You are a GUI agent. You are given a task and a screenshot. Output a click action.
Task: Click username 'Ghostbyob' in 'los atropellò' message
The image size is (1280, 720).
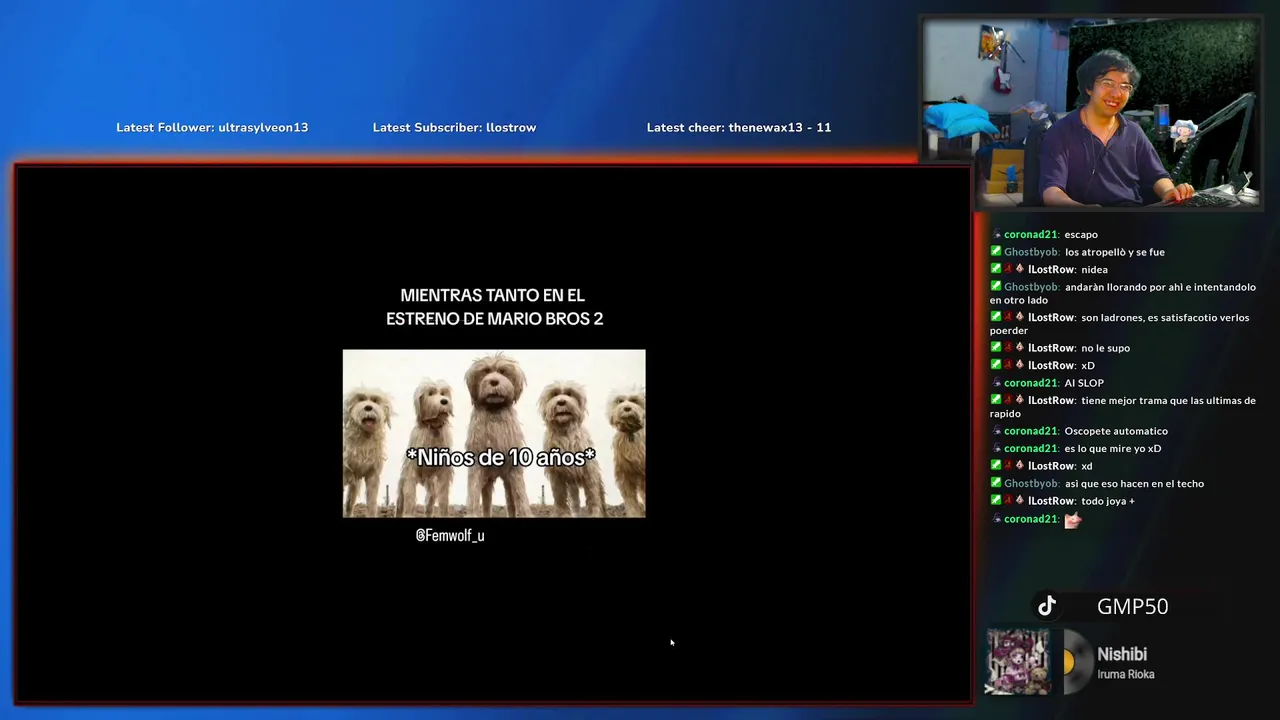pos(1032,252)
